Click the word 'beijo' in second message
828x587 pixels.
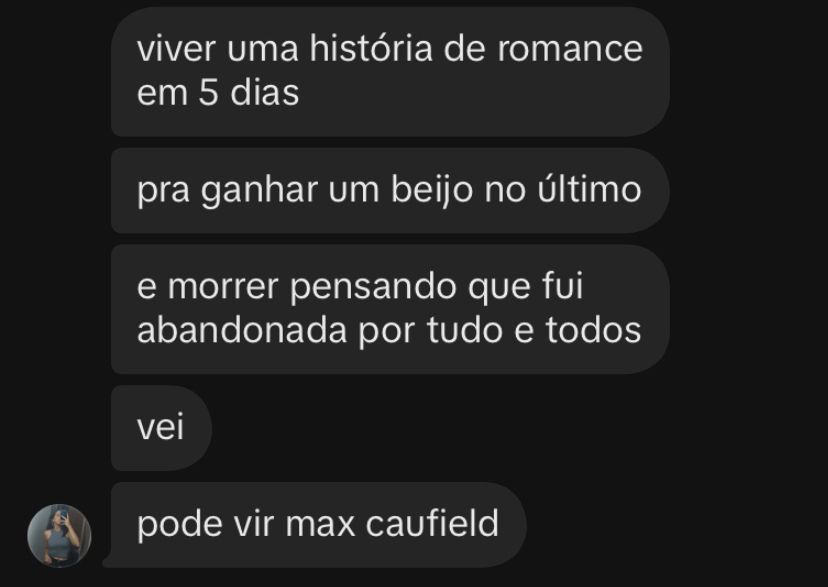coord(431,190)
